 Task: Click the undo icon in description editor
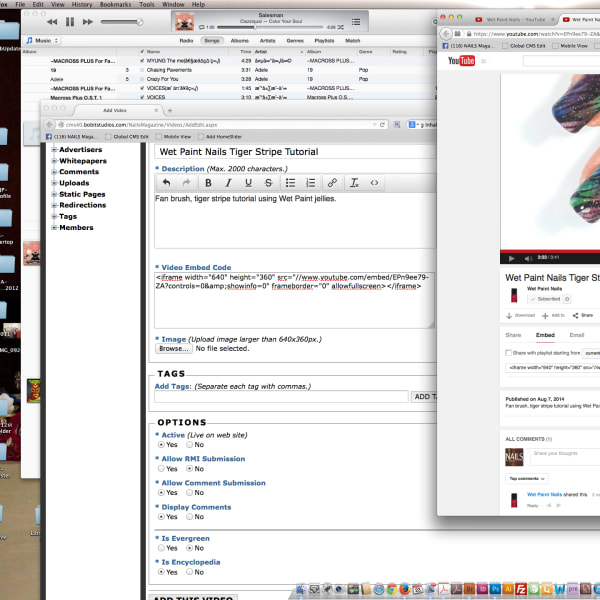166,183
